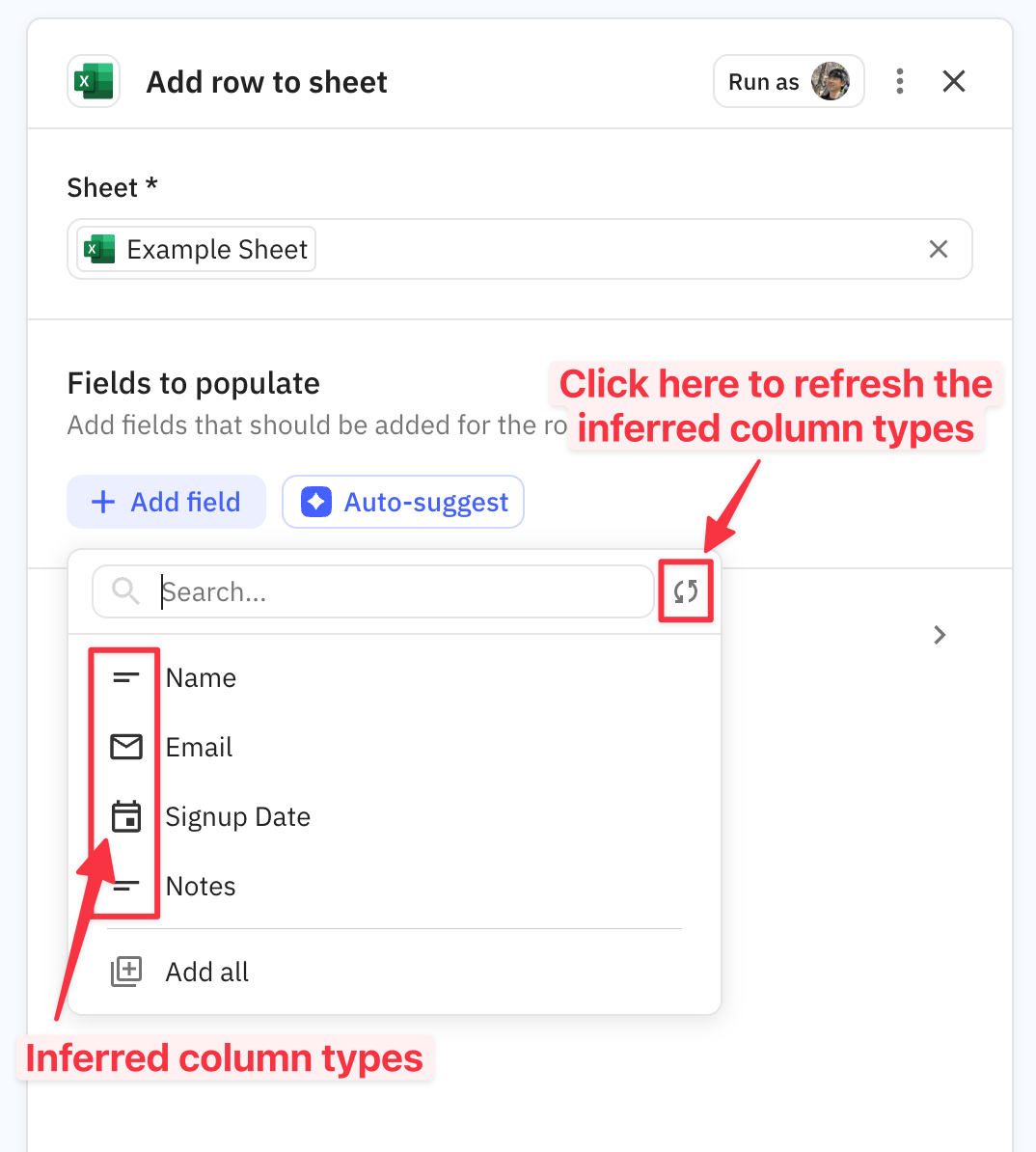
Task: Open the three-dot more options menu
Action: [x=899, y=81]
